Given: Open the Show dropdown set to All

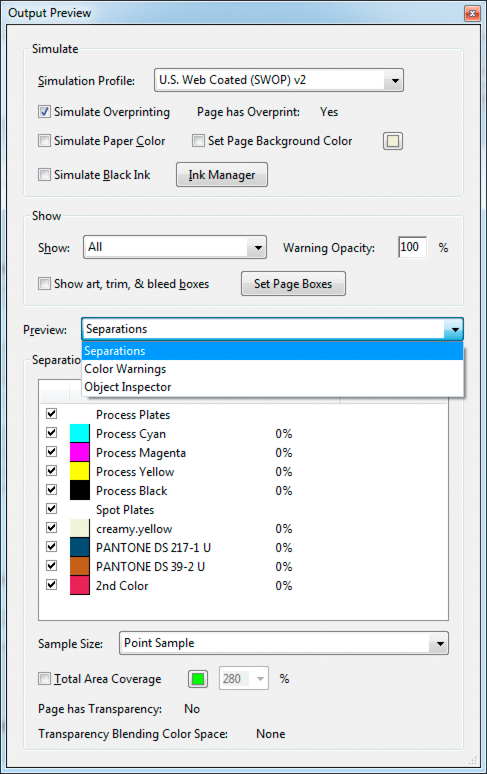Looking at the screenshot, I should pos(175,247).
